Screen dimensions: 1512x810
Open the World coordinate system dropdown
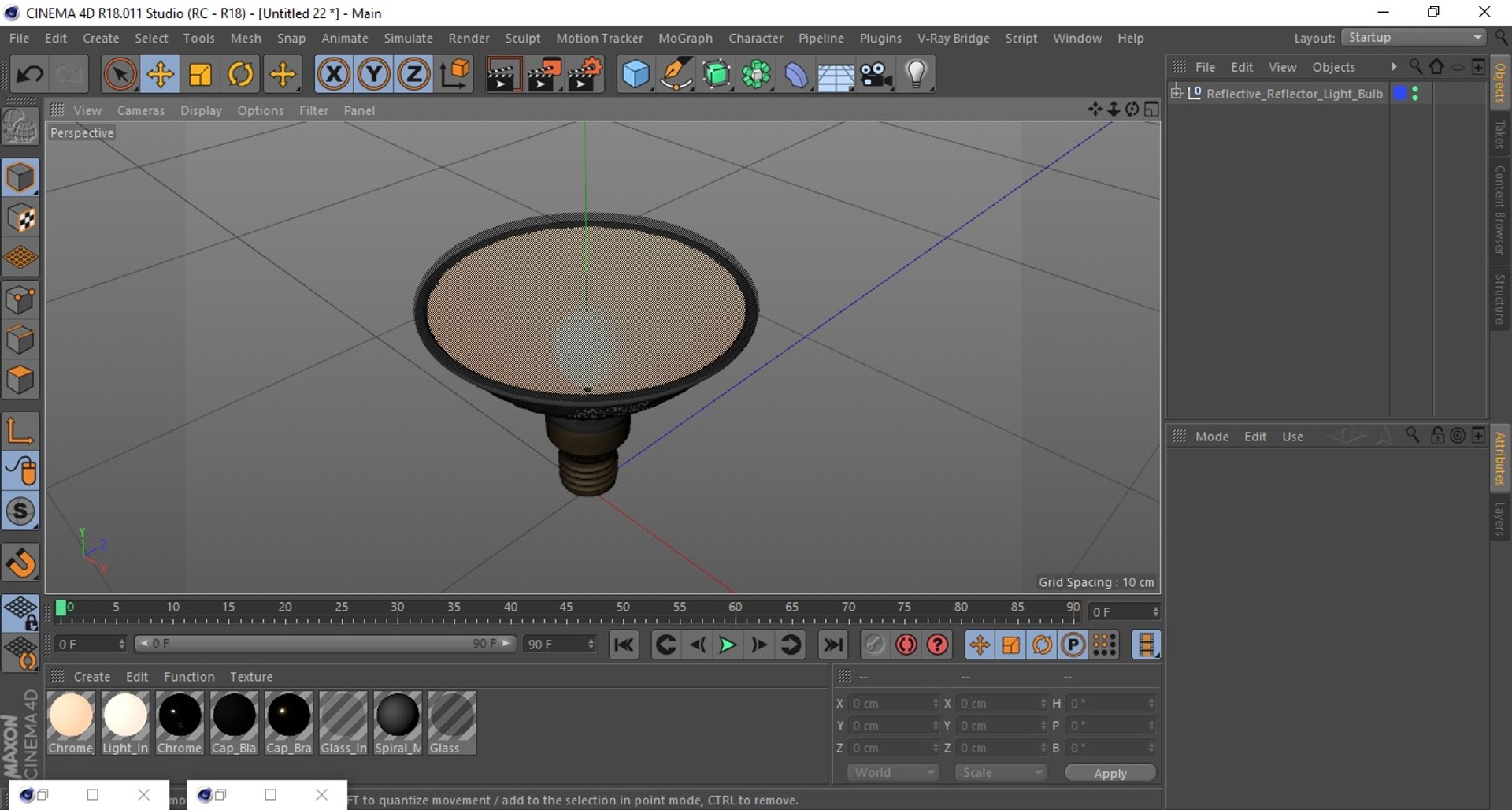point(894,772)
